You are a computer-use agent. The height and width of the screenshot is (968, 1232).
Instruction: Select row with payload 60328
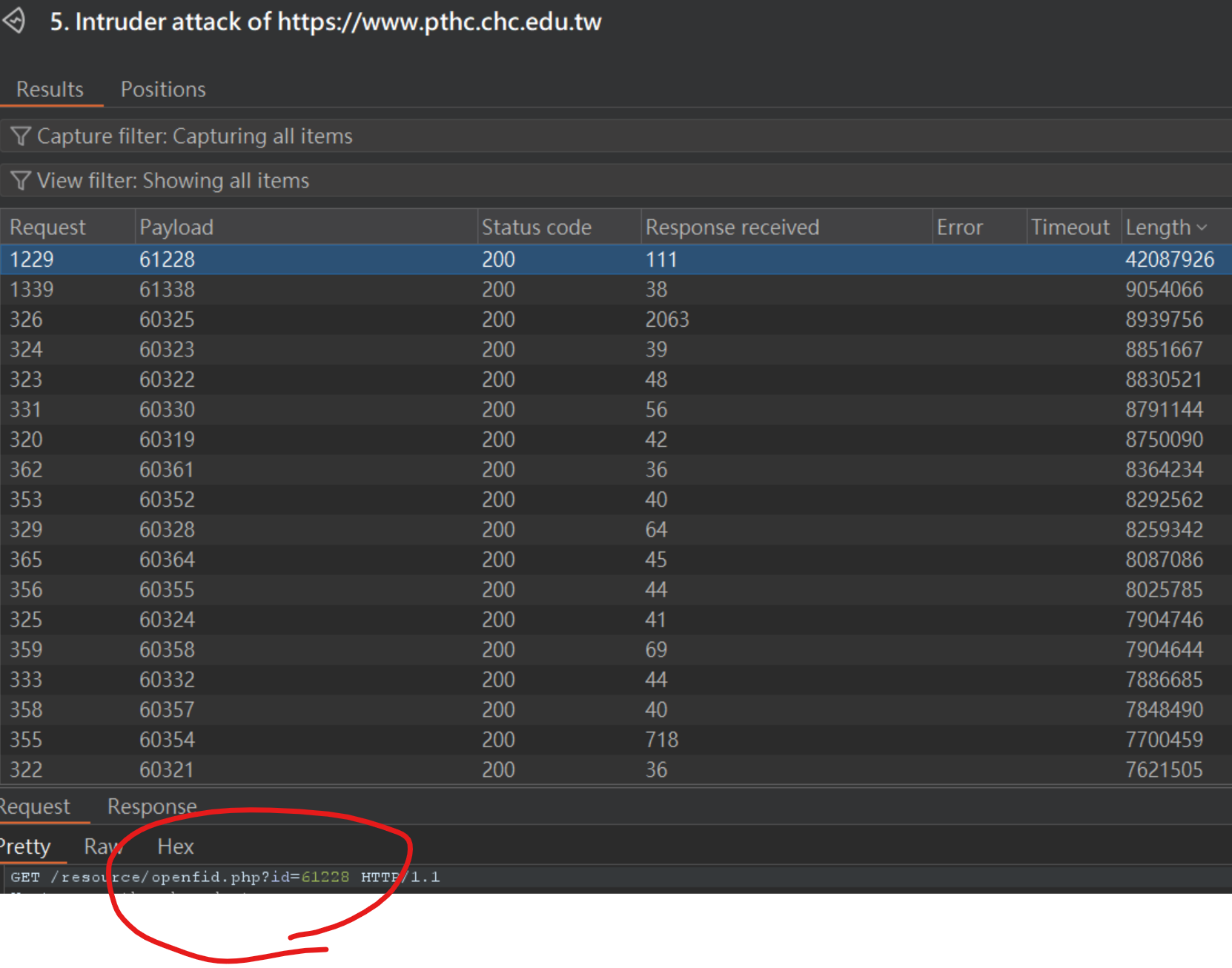[616, 530]
